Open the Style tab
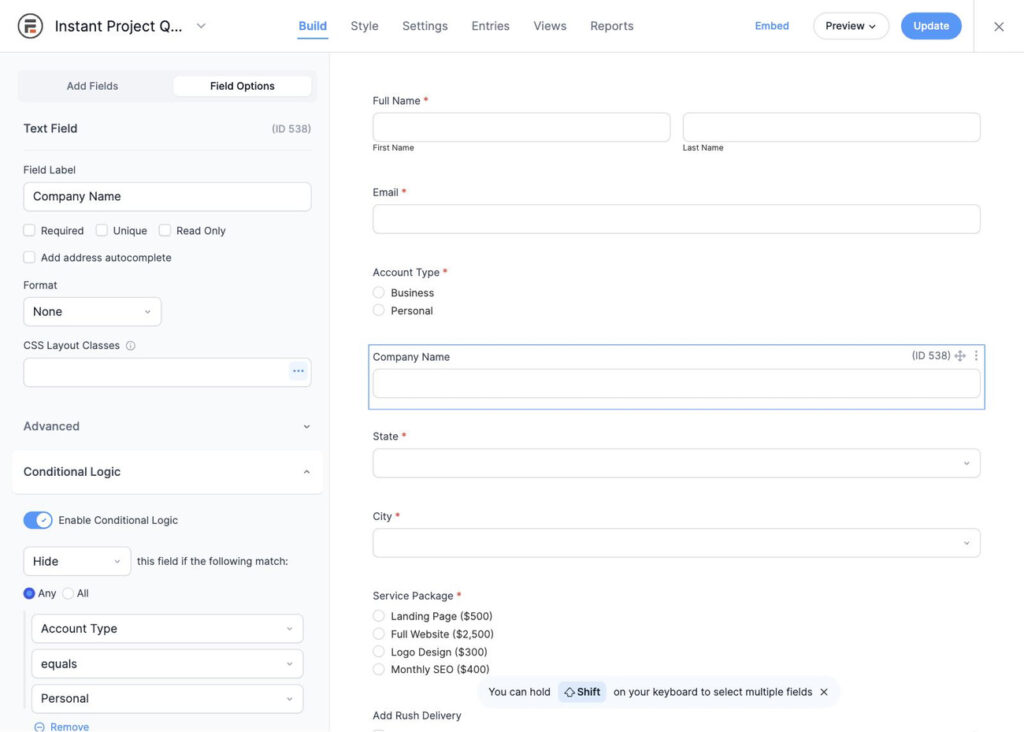This screenshot has height=732, width=1024. pyautogui.click(x=364, y=26)
